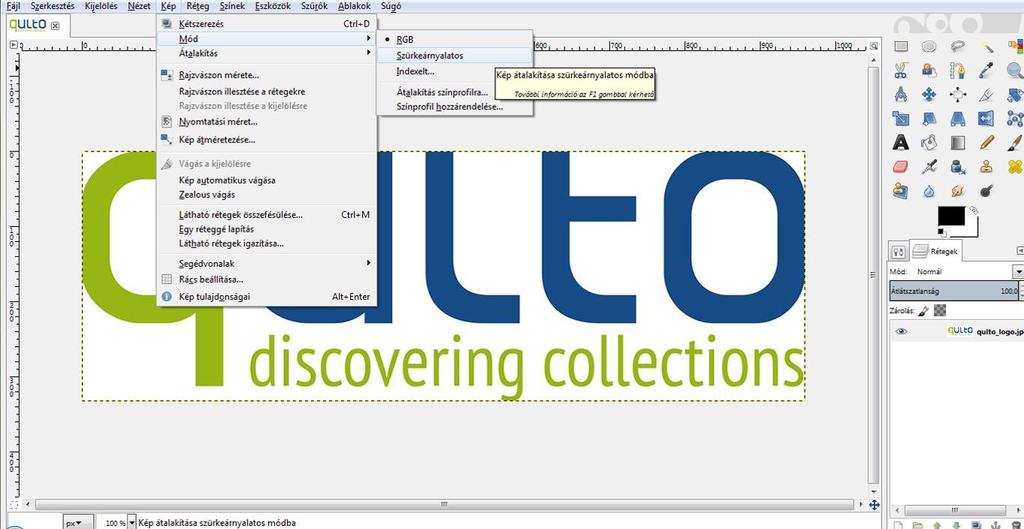Click Kép átméretezése... menu entry
Image resolution: width=1024 pixels, height=529 pixels.
pyautogui.click(x=266, y=140)
